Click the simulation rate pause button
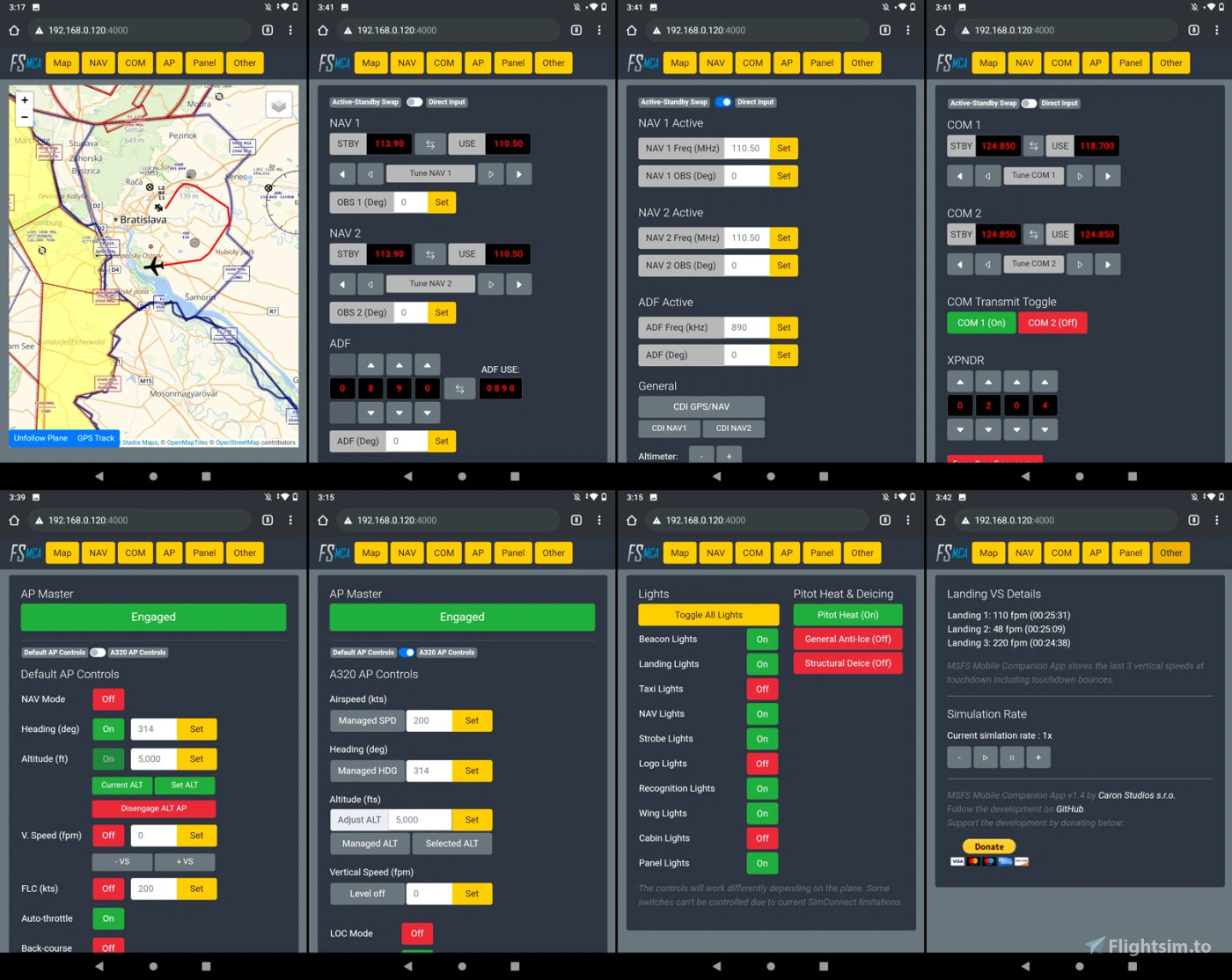Image resolution: width=1232 pixels, height=980 pixels. tap(1012, 757)
